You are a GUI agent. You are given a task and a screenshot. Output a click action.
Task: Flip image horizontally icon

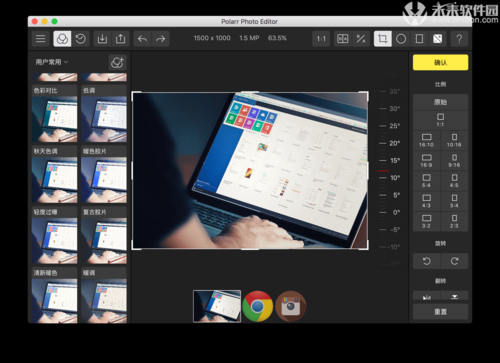tap(427, 296)
